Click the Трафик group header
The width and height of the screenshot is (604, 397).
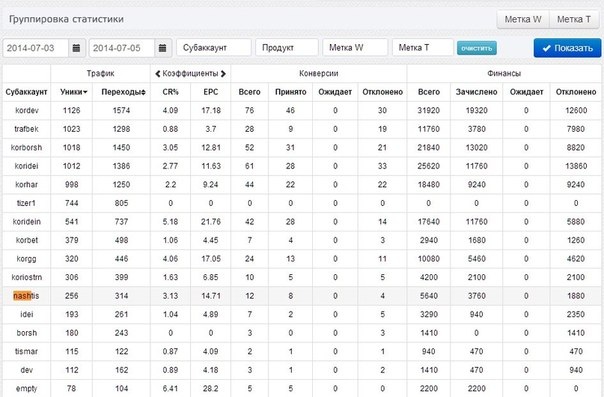[100, 74]
